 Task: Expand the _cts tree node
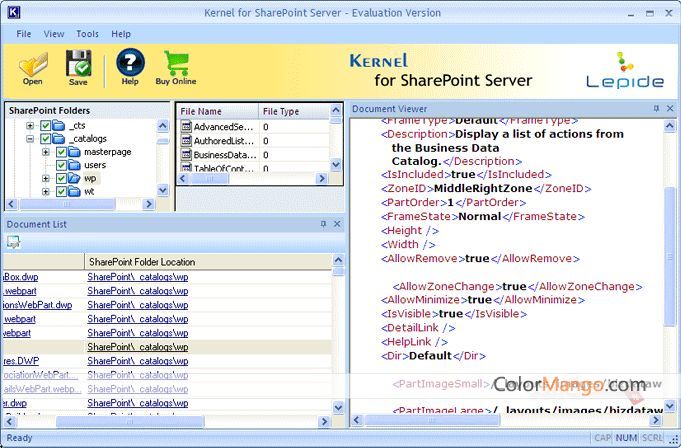click(x=30, y=126)
